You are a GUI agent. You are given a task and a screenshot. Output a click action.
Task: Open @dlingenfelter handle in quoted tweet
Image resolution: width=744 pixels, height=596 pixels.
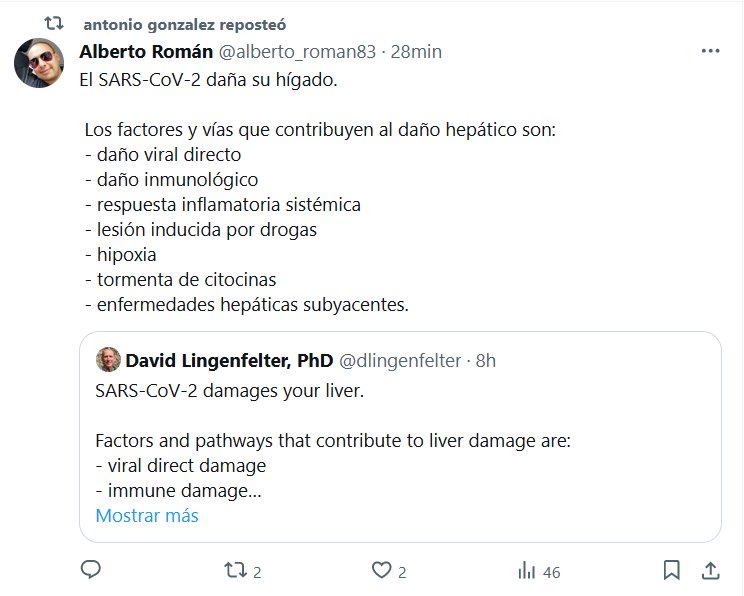pos(401,360)
